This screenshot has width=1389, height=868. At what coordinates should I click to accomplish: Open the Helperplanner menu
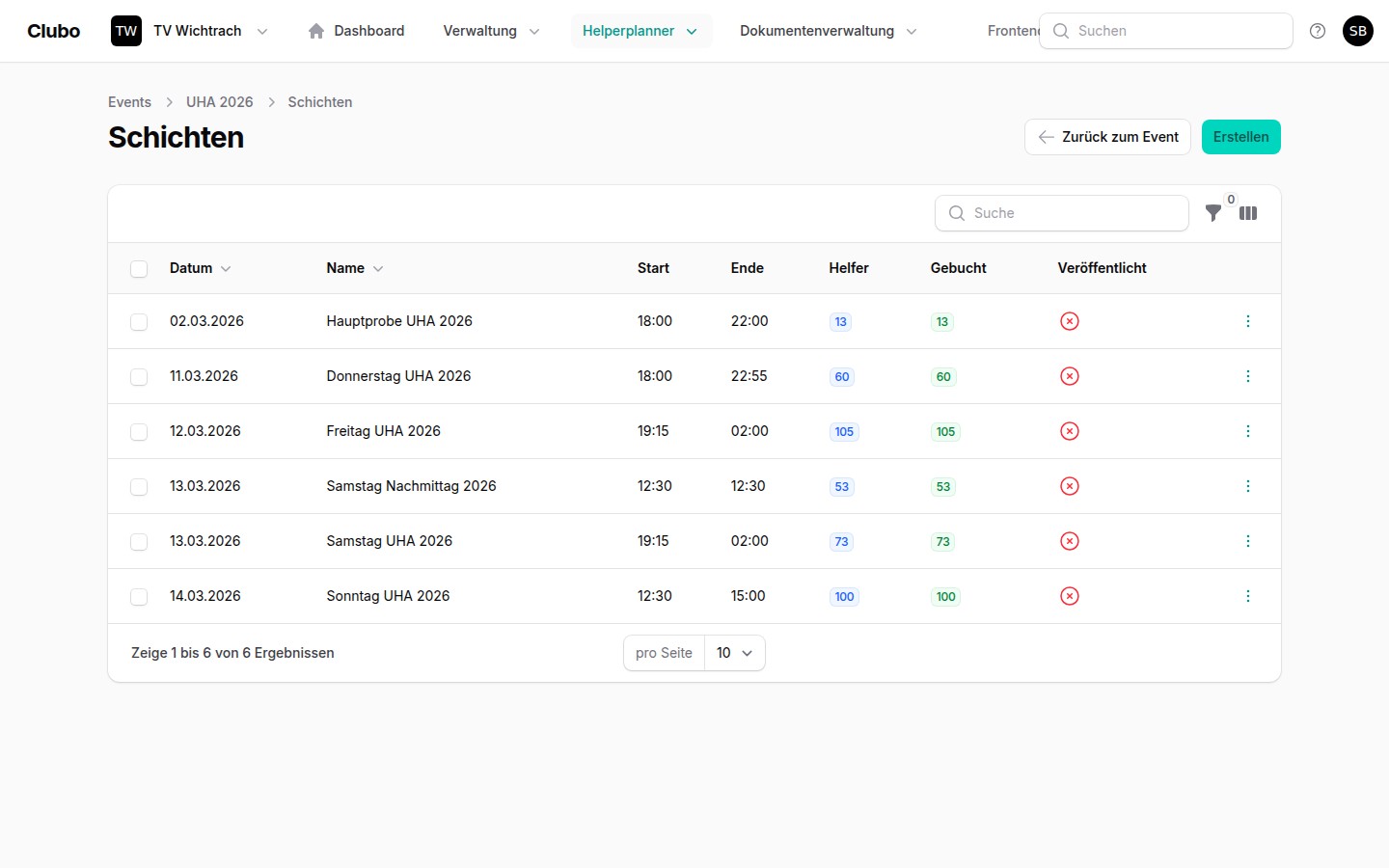(x=640, y=31)
